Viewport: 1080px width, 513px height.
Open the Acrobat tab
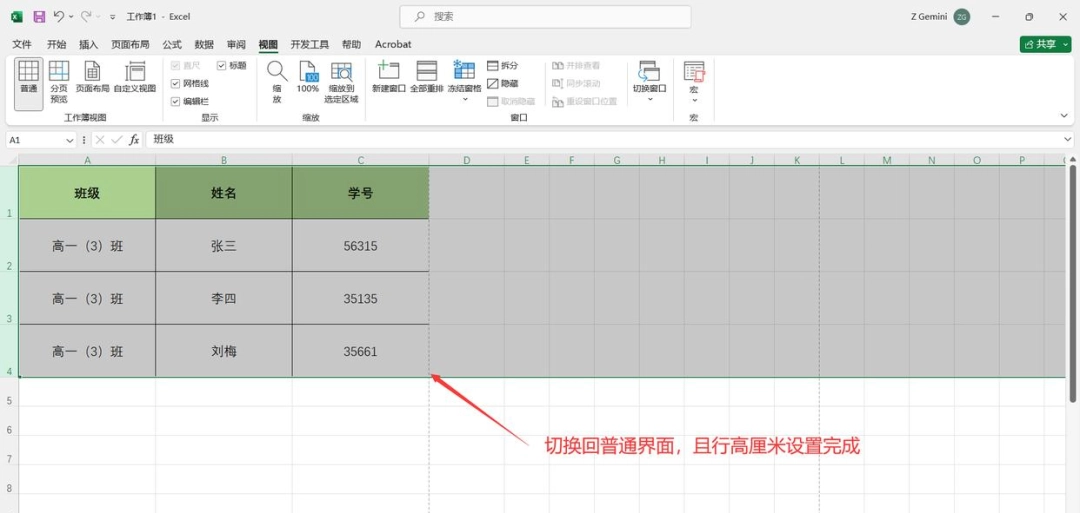coord(393,44)
